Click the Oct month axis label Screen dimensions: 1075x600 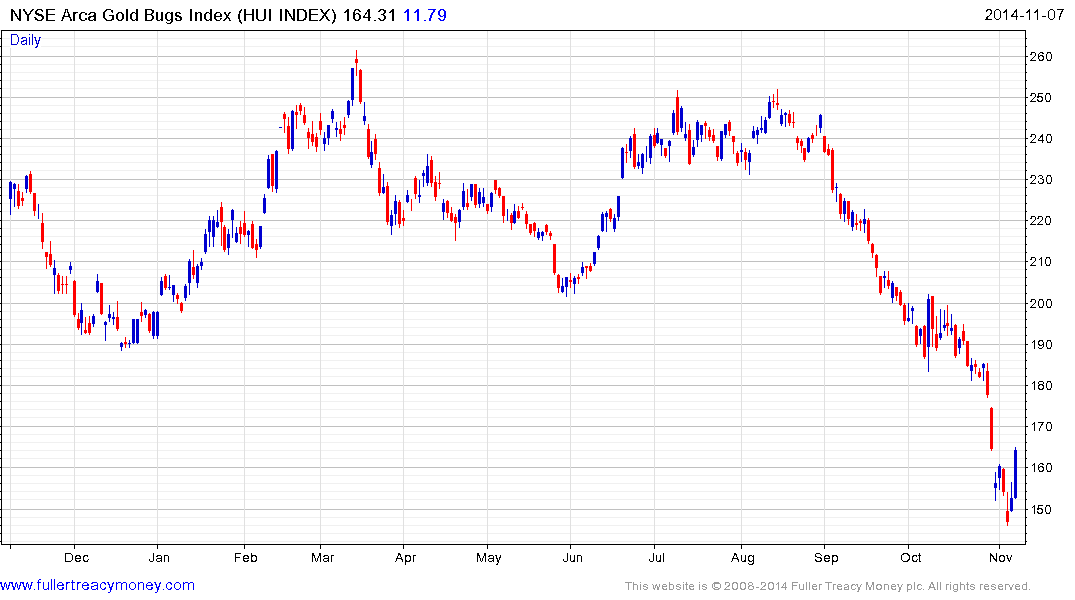pyautogui.click(x=910, y=557)
